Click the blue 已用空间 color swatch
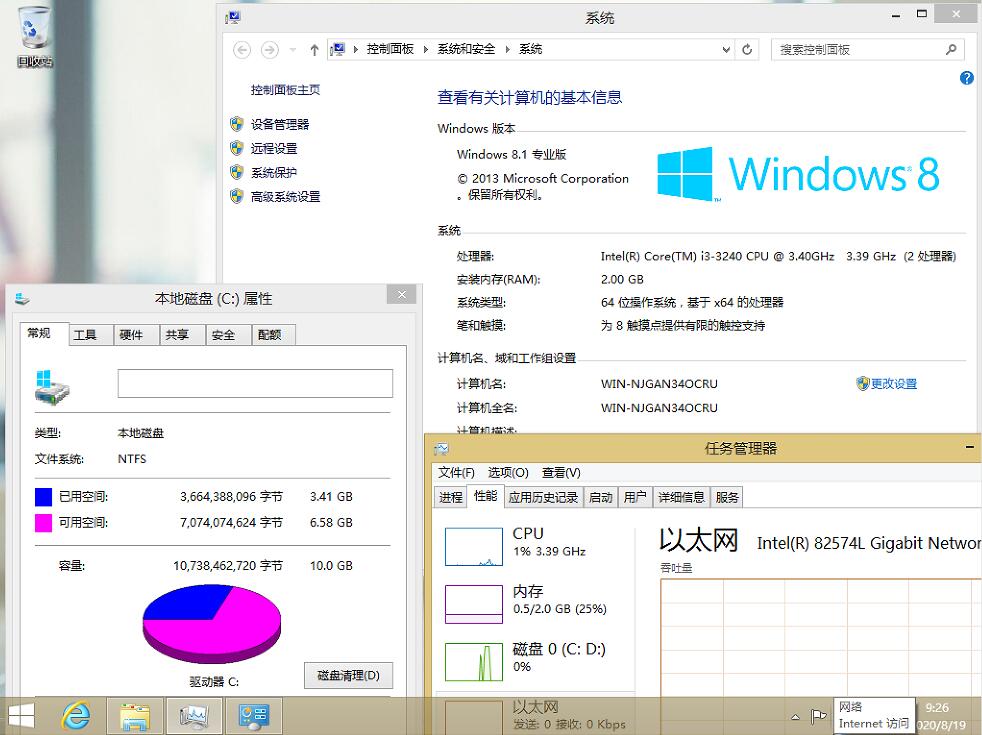982x735 pixels. tap(43, 497)
